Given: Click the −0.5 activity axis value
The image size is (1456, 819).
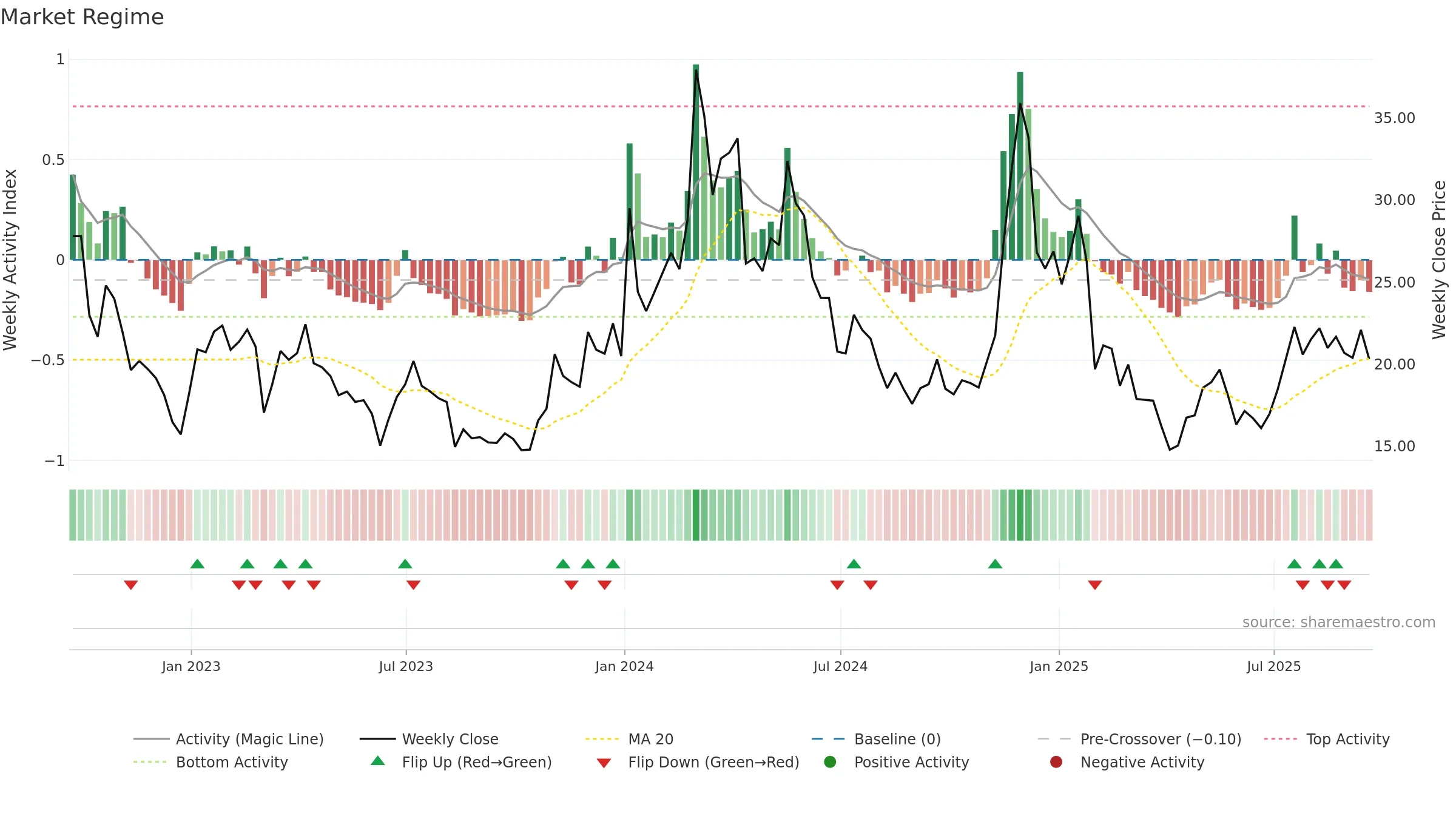Looking at the screenshot, I should tap(47, 360).
